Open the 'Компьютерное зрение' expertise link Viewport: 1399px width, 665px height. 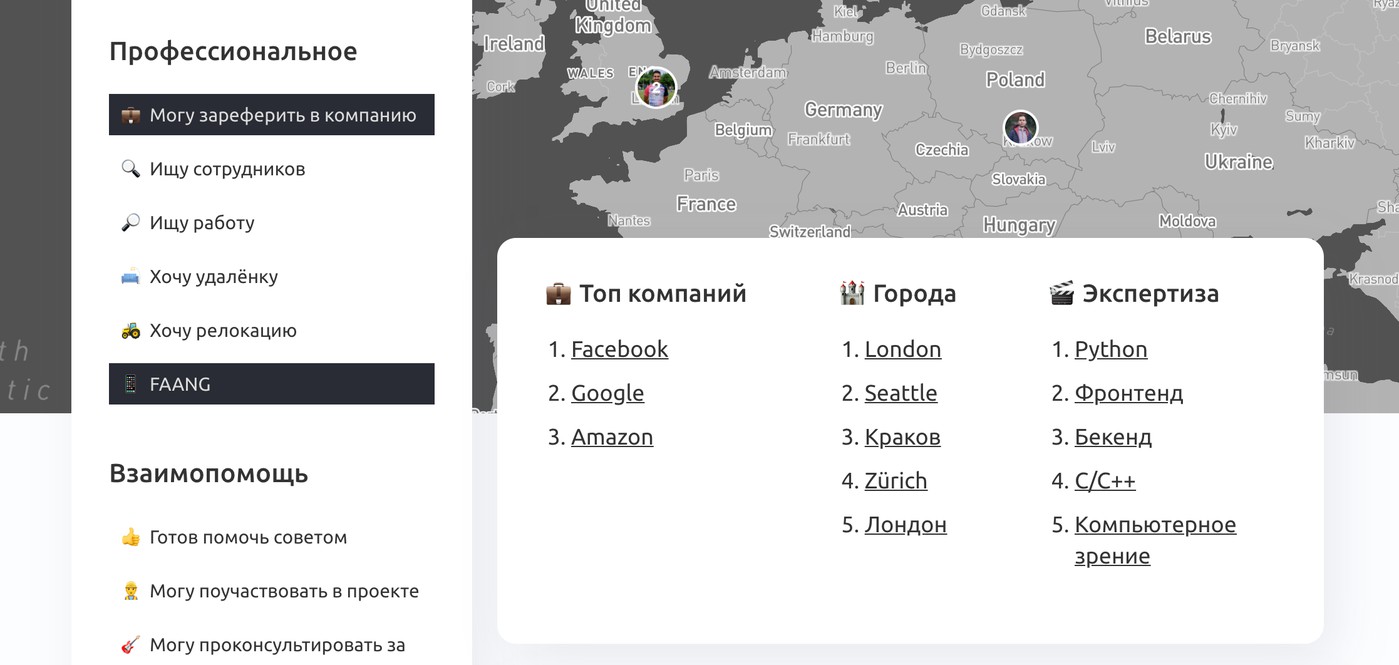[1154, 525]
